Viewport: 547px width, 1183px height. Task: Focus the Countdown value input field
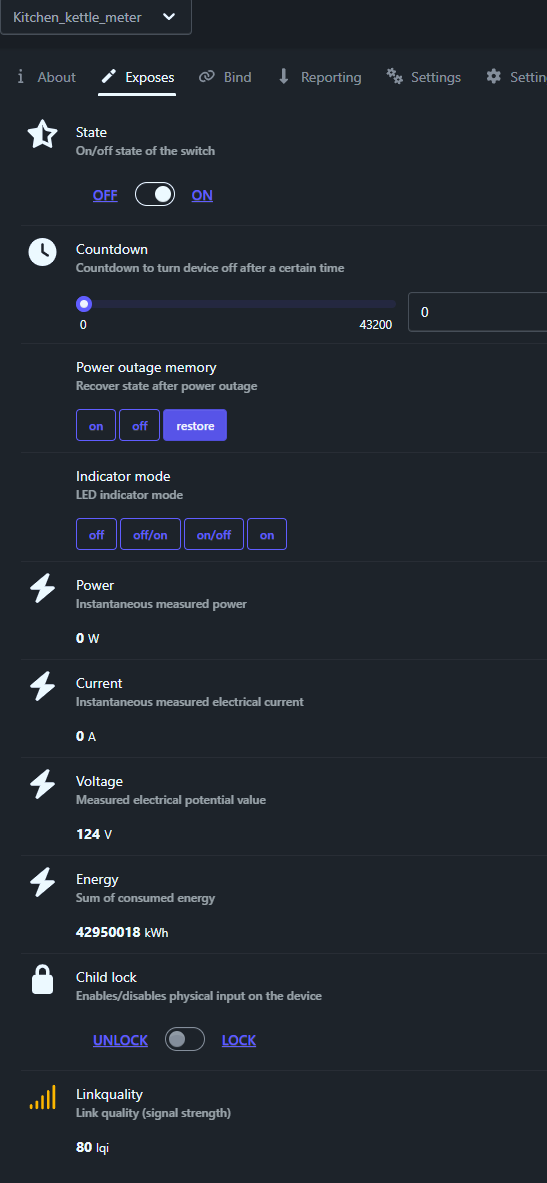pyautogui.click(x=478, y=312)
